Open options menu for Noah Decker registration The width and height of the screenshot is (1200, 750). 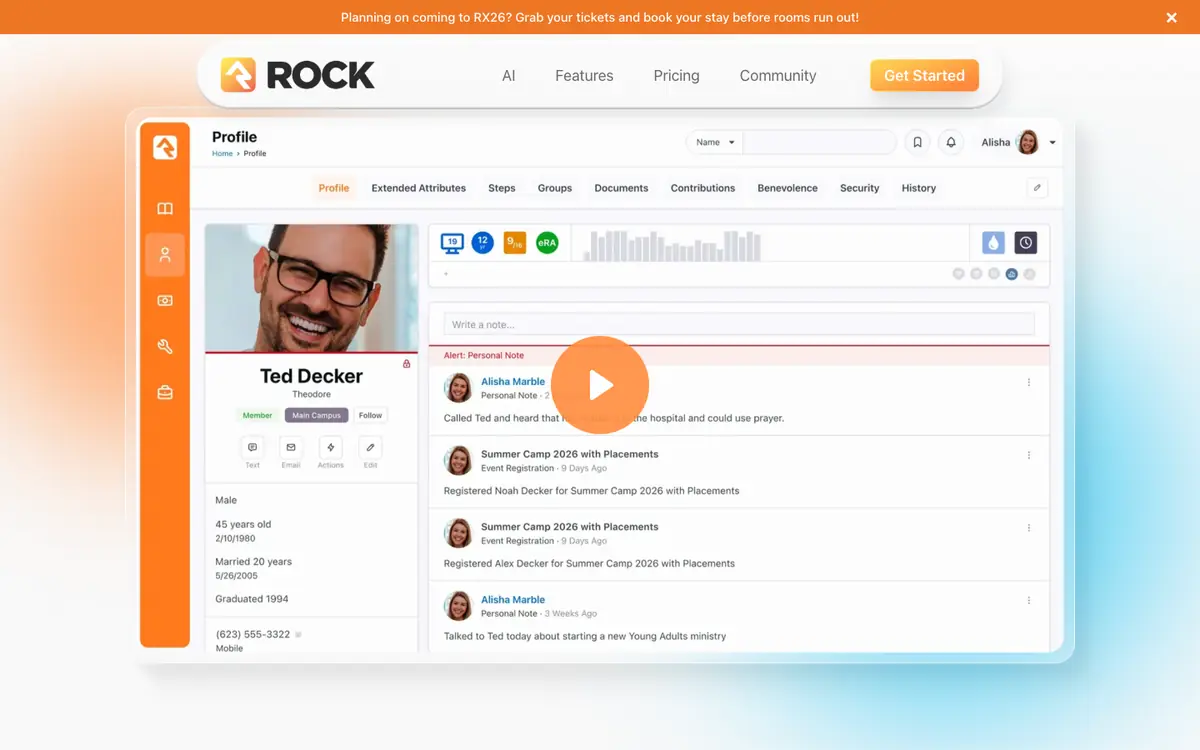[x=1029, y=455]
